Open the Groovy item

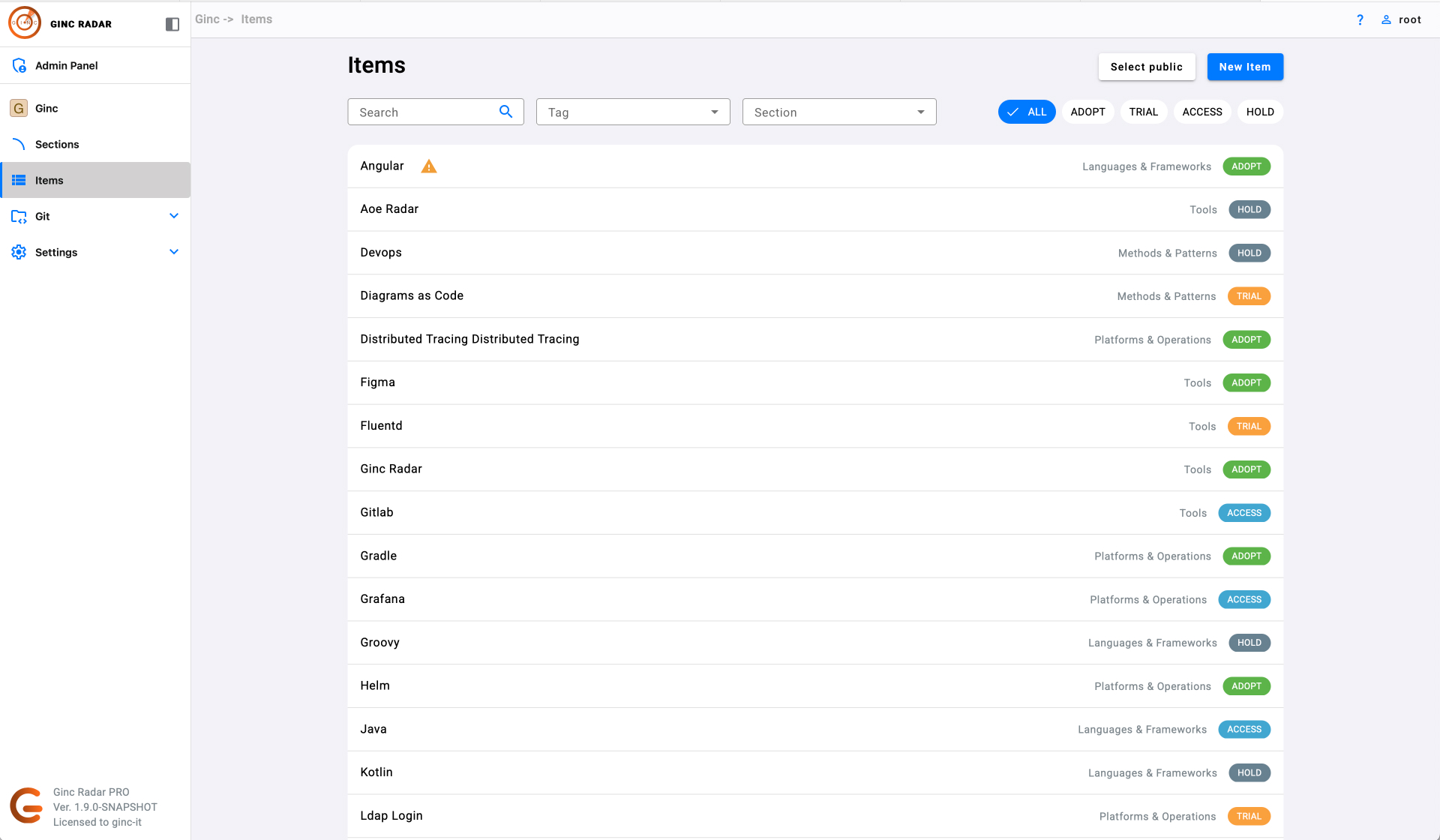815,643
